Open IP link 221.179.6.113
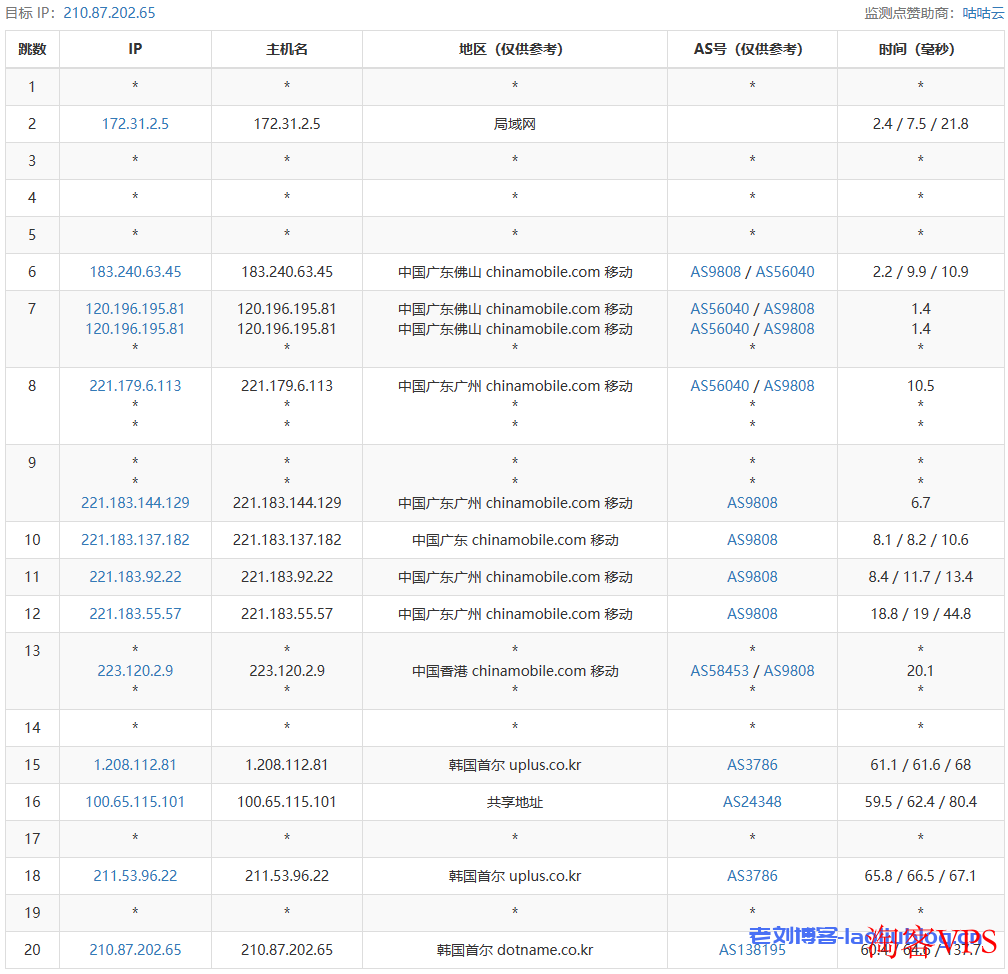The width and height of the screenshot is (1008, 974). click(x=135, y=386)
